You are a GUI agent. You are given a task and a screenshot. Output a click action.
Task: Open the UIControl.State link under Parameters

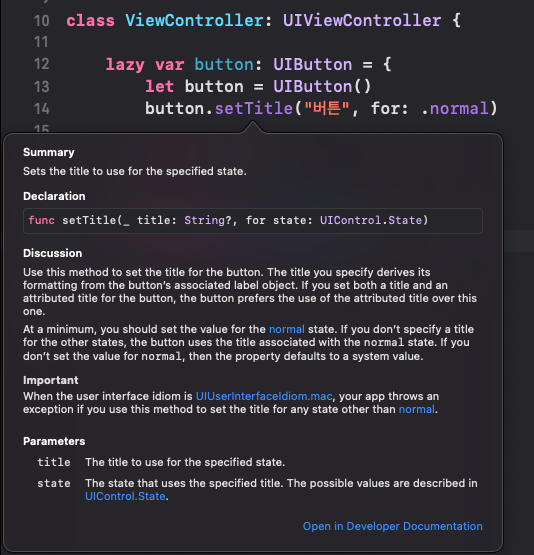pos(125,496)
